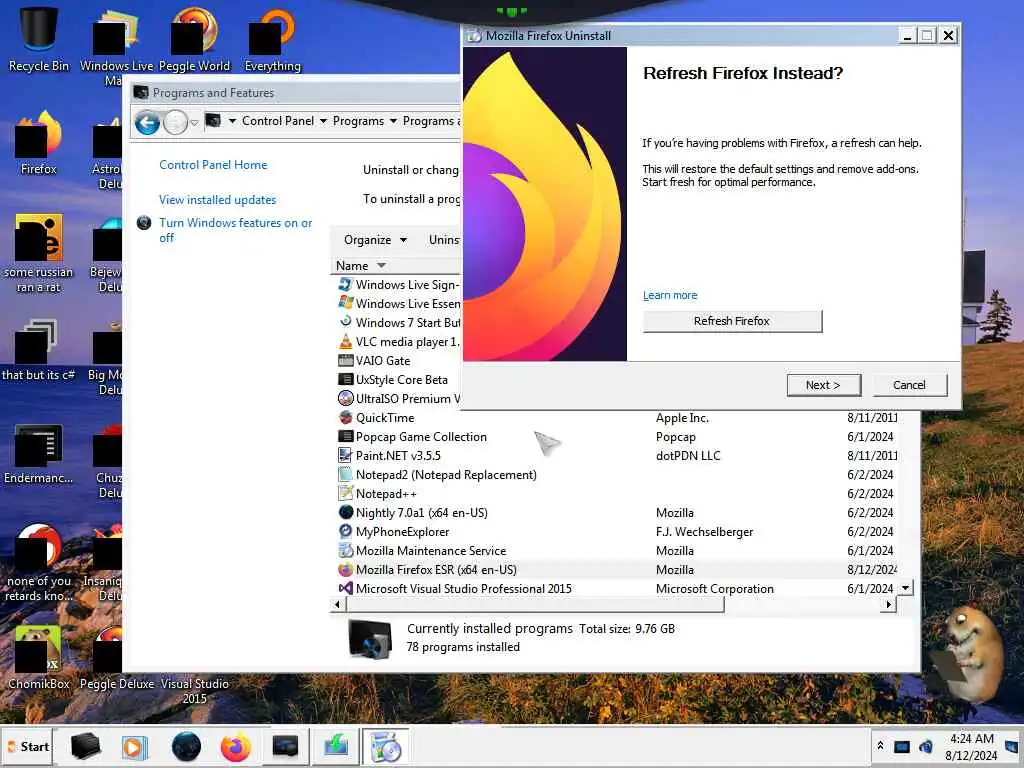
Task: Select the QuickTime icon
Action: (x=345, y=418)
